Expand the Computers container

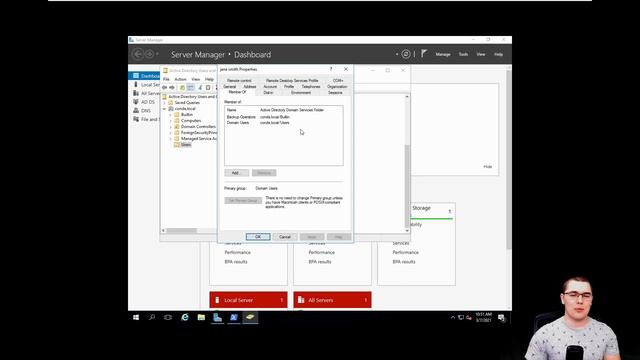(171, 121)
